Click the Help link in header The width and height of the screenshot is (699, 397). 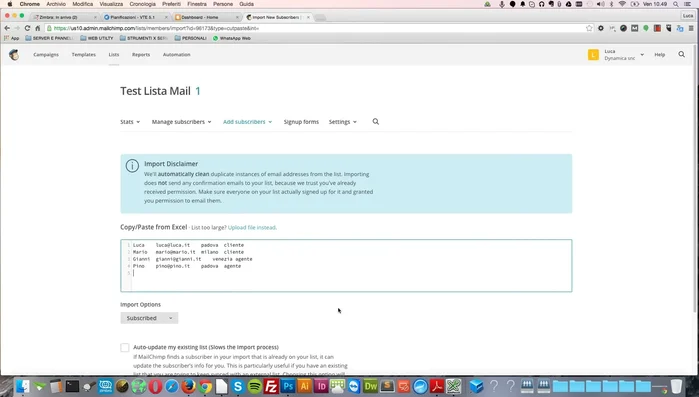(660, 54)
